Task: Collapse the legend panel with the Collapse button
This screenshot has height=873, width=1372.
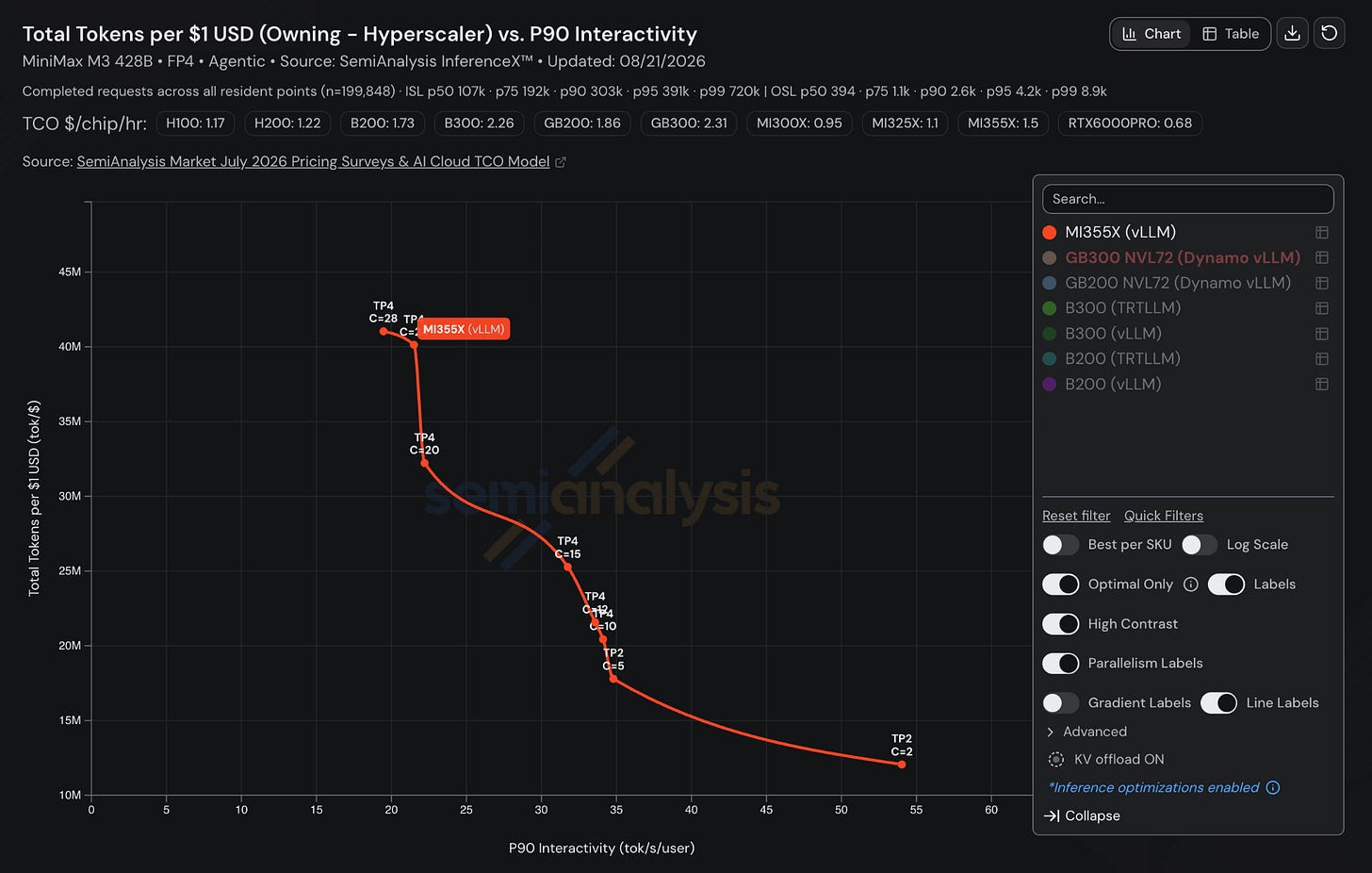Action: 1083,815
